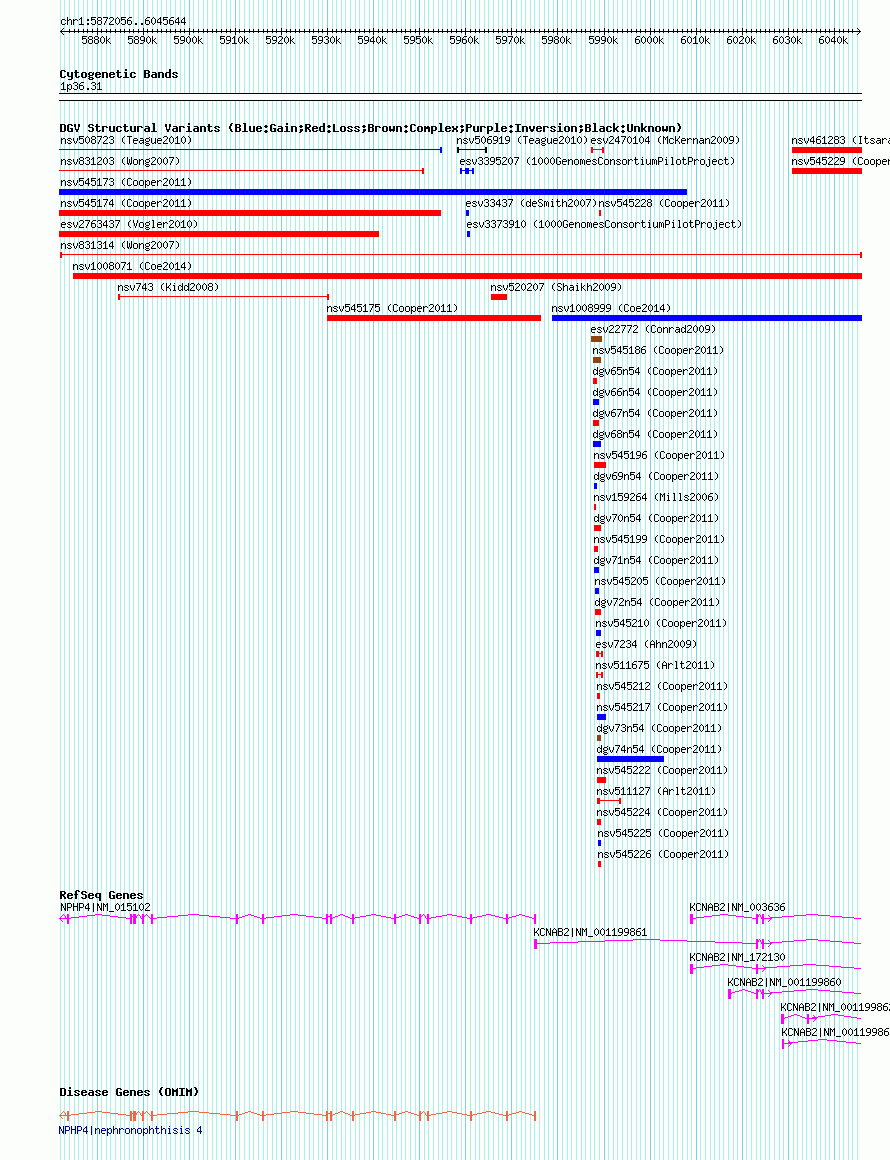Click KCNAB2|NM_001199861 gene label
Screen dimensions: 890x1160
click(590, 932)
